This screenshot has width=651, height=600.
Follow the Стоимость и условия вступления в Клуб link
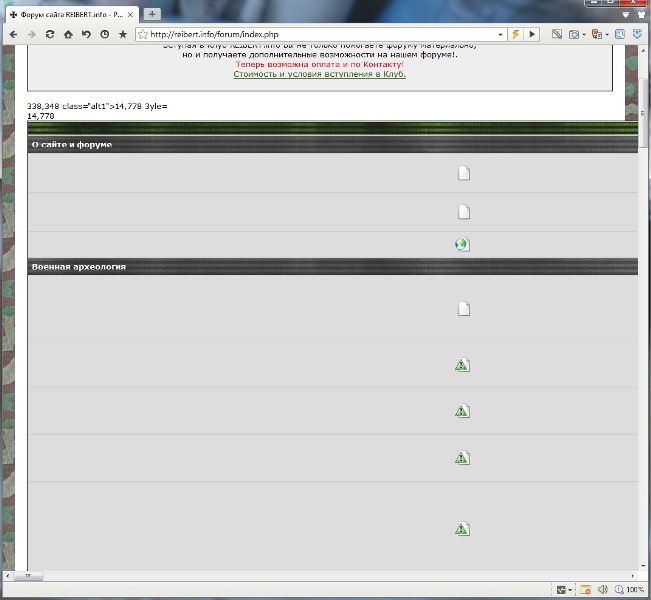[x=319, y=74]
